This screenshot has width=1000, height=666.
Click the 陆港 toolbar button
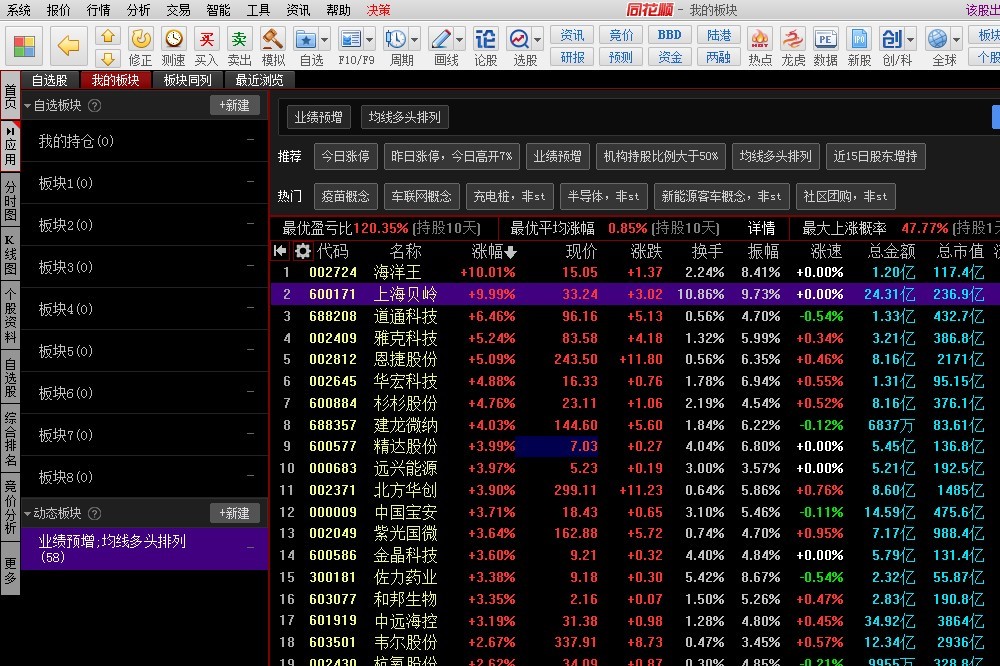(x=719, y=35)
